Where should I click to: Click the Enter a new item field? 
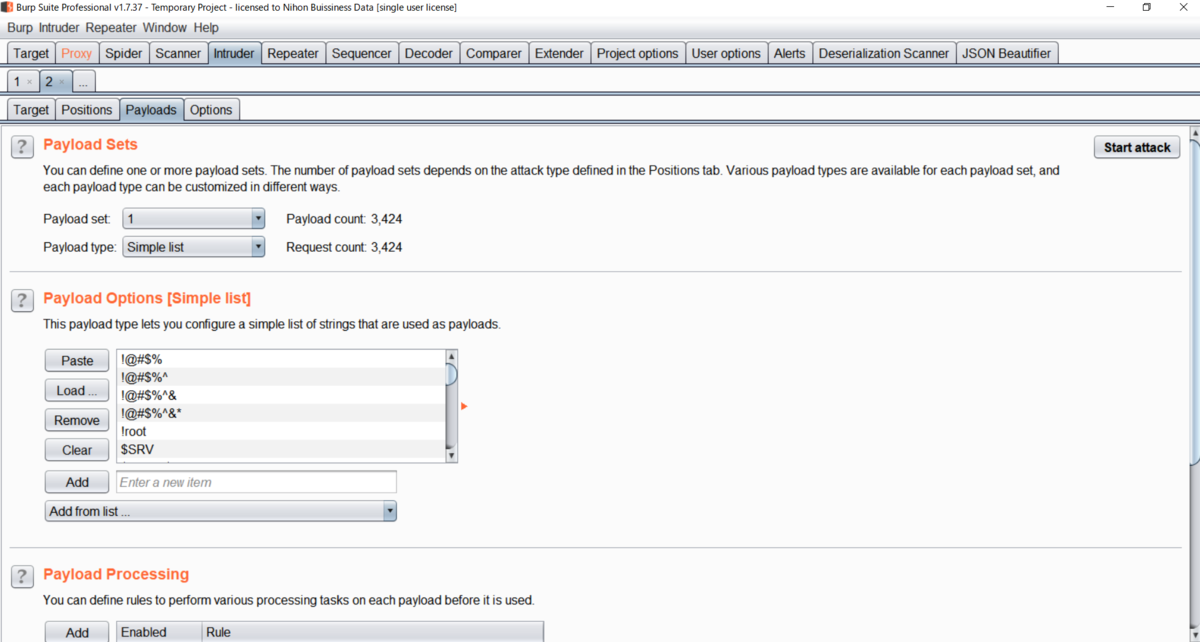pyautogui.click(x=256, y=482)
